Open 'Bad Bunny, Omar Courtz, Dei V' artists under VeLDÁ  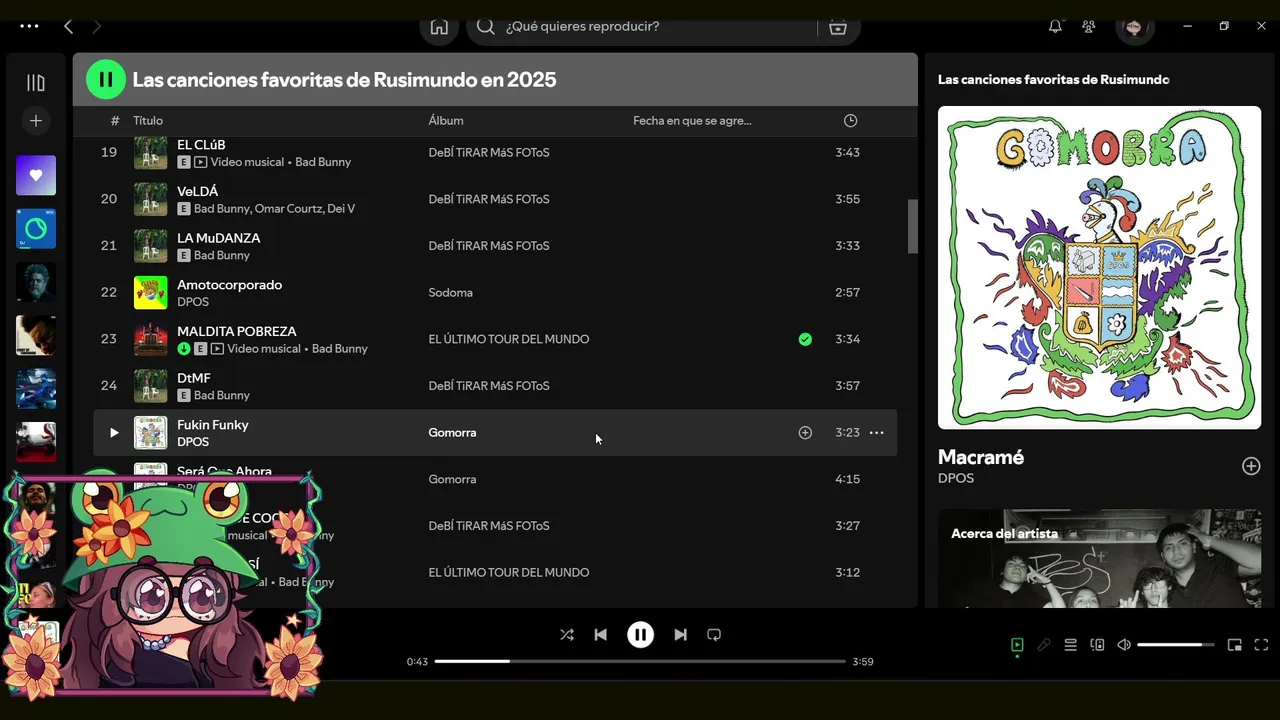coord(274,209)
